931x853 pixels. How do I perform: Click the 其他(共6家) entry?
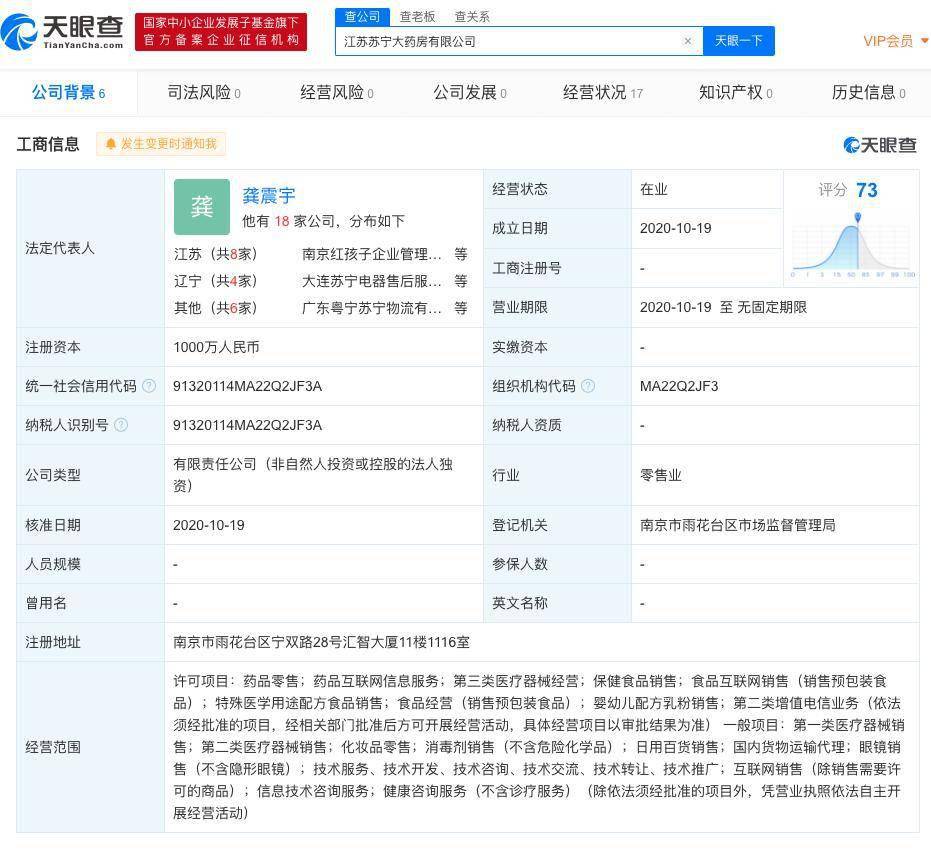coord(216,308)
